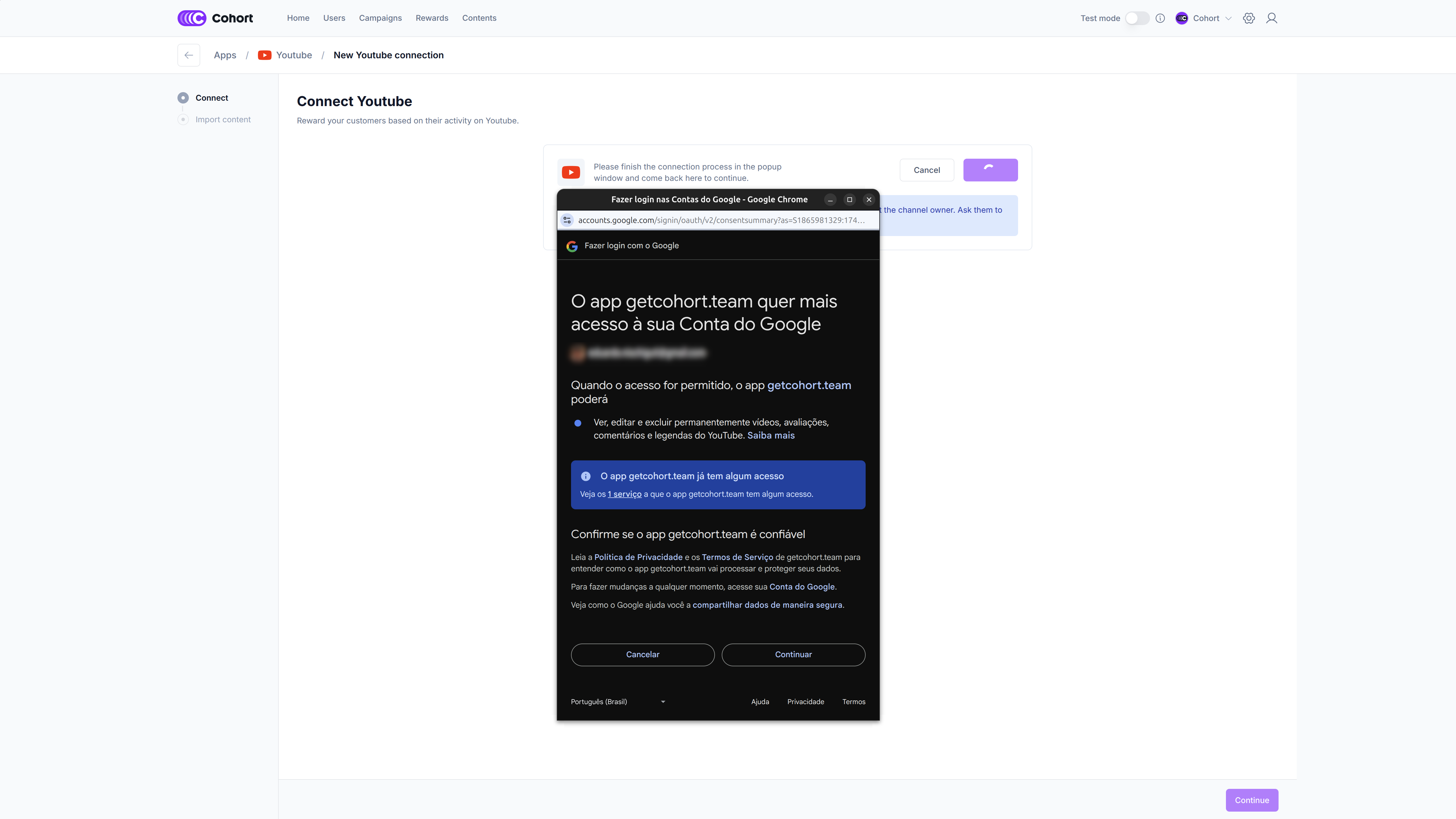Select the Connect step indicator
Image resolution: width=1456 pixels, height=819 pixels.
coord(183,98)
